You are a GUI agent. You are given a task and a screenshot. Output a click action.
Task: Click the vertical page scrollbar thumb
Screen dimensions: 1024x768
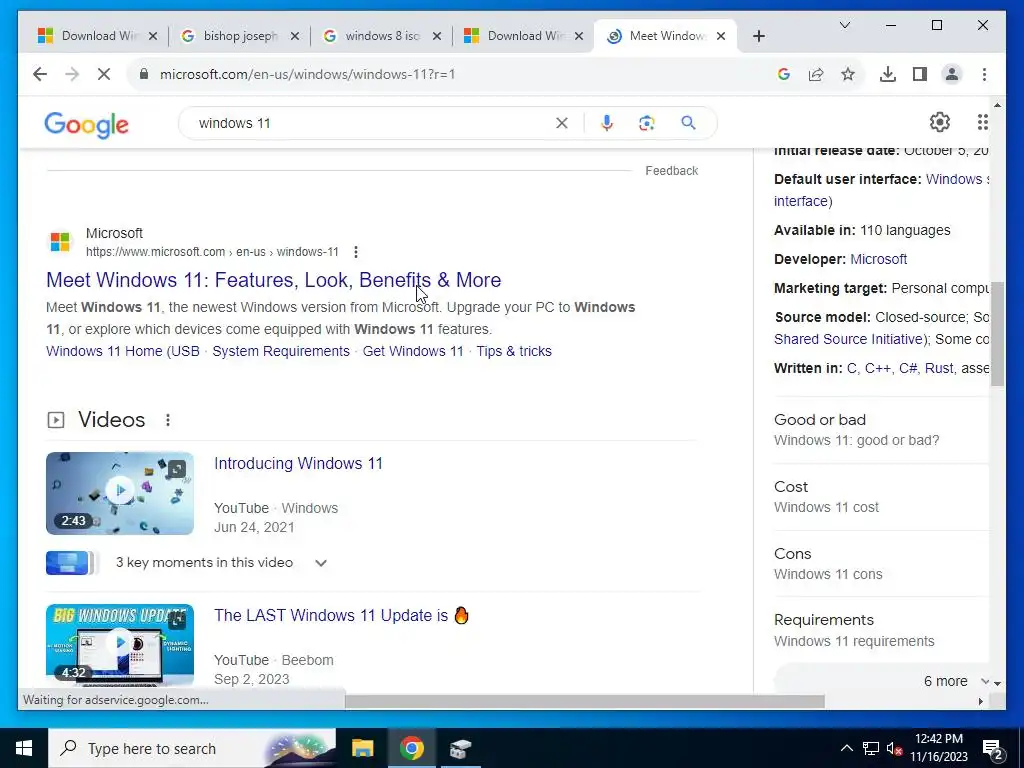click(x=997, y=334)
